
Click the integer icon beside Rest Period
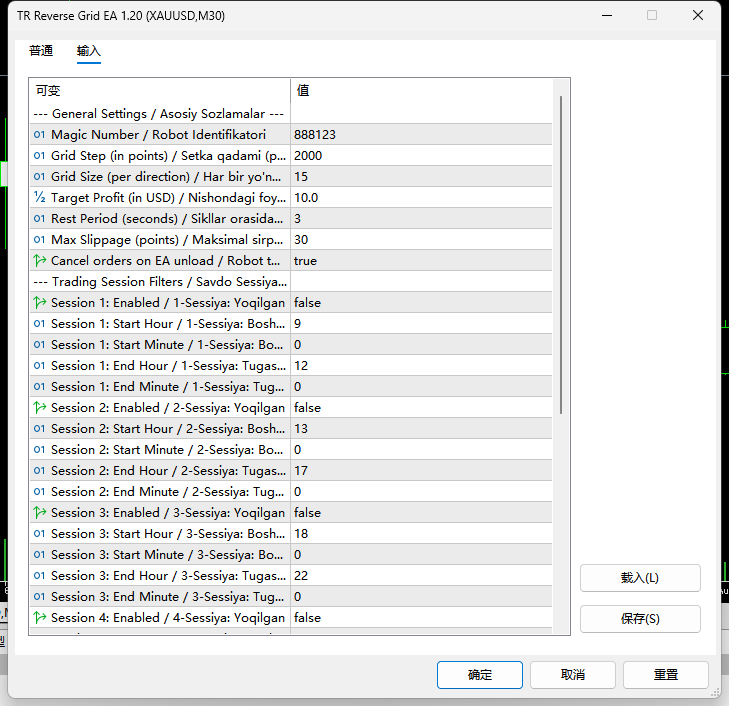click(40, 218)
